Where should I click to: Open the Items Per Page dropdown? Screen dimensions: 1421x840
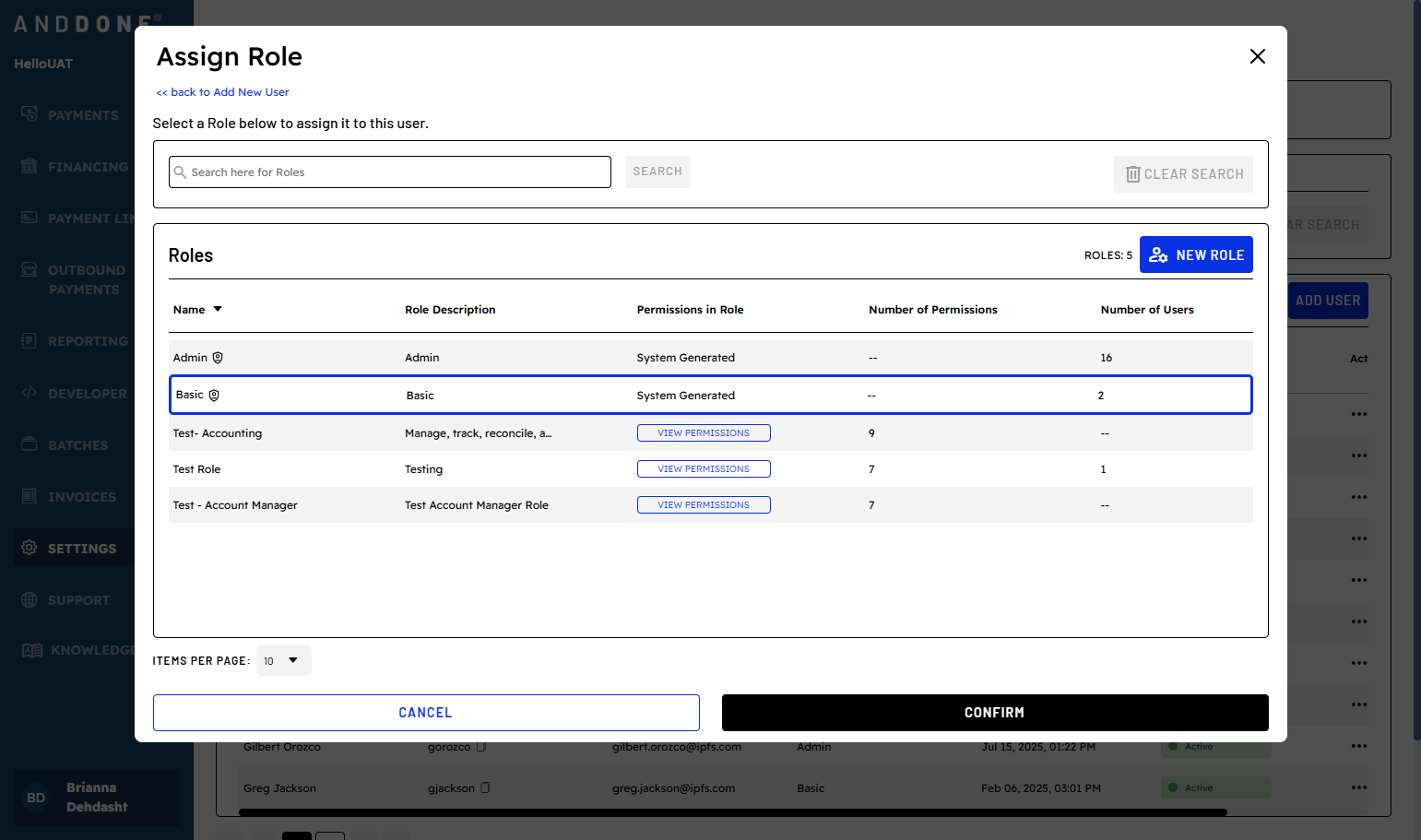(283, 661)
